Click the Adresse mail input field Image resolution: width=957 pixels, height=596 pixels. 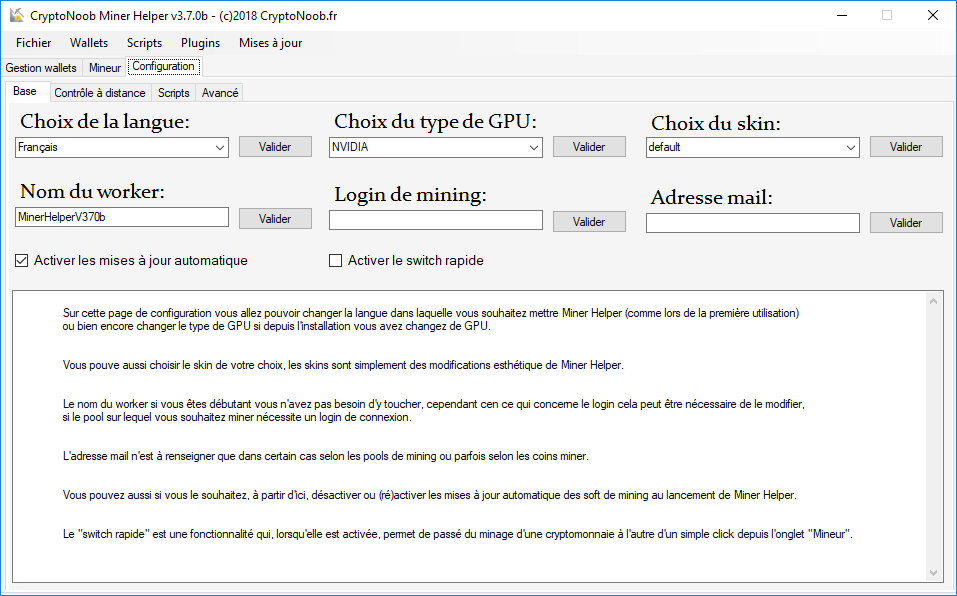coord(753,223)
